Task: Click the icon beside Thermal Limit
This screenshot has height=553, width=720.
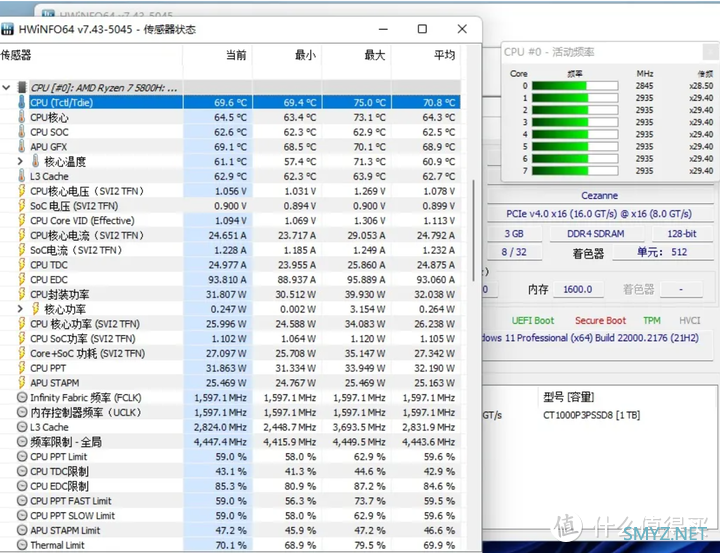Action: [22, 545]
